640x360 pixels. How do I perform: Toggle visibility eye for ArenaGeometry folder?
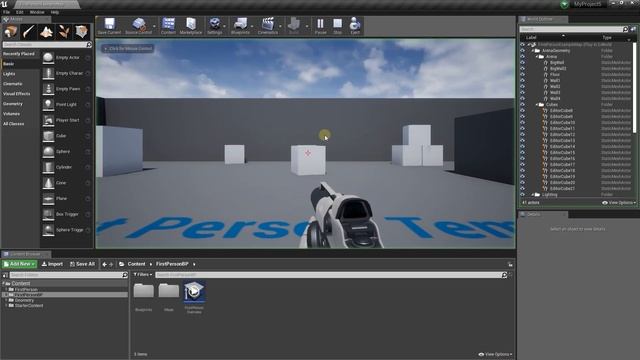[522, 51]
